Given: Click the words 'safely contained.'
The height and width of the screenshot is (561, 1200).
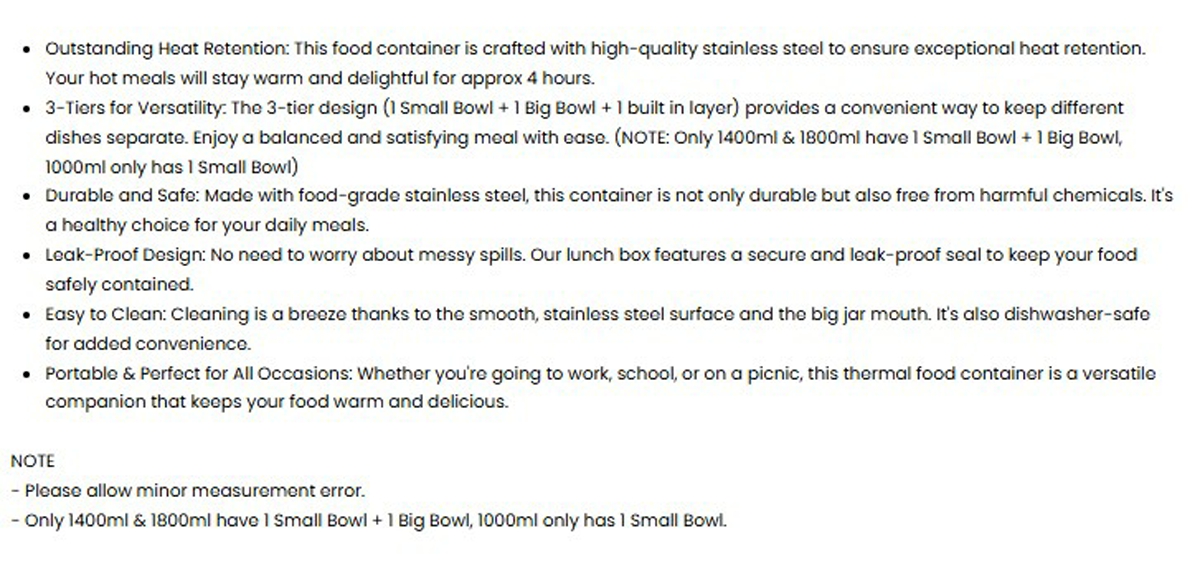Looking at the screenshot, I should click(119, 284).
